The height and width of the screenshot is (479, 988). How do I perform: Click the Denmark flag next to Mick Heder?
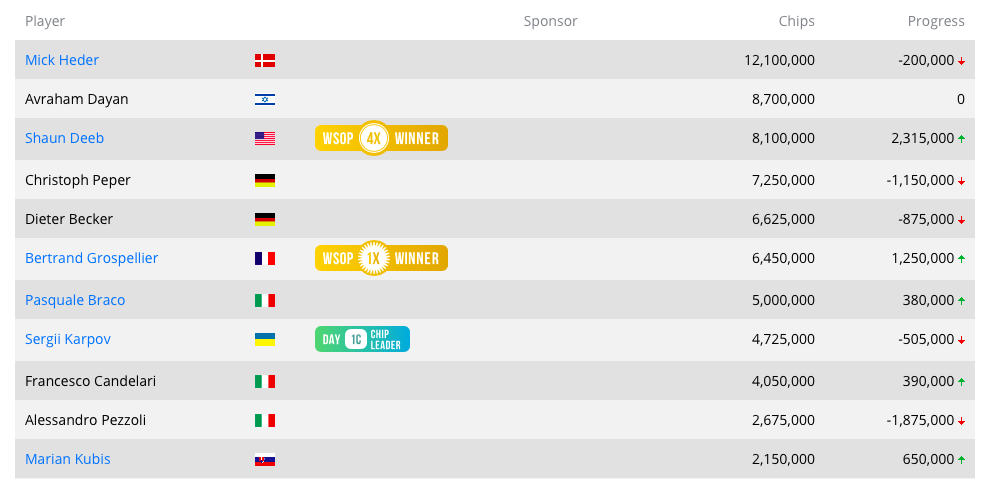(x=265, y=61)
